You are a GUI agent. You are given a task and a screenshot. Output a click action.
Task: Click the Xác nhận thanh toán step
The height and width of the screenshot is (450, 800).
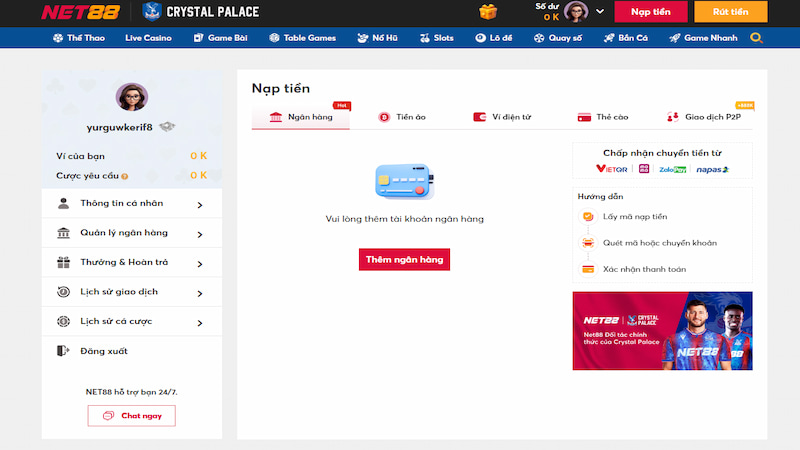644,269
